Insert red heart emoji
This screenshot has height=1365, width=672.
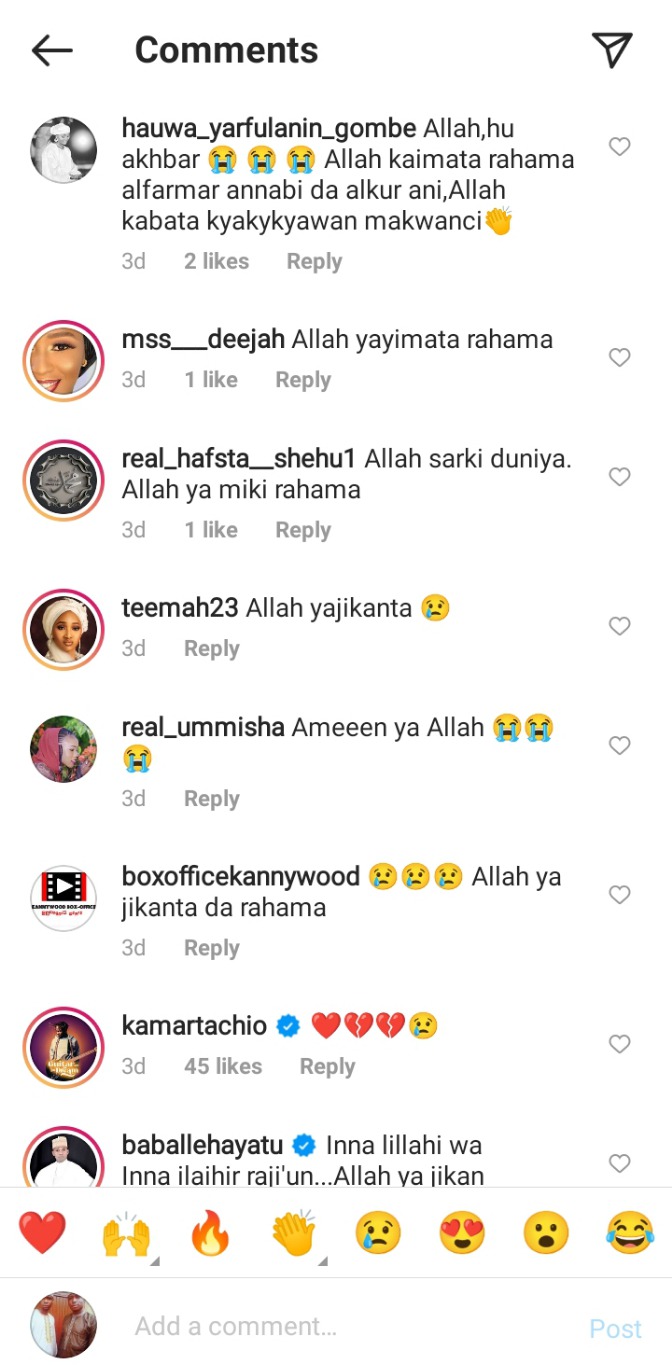tap(42, 1233)
